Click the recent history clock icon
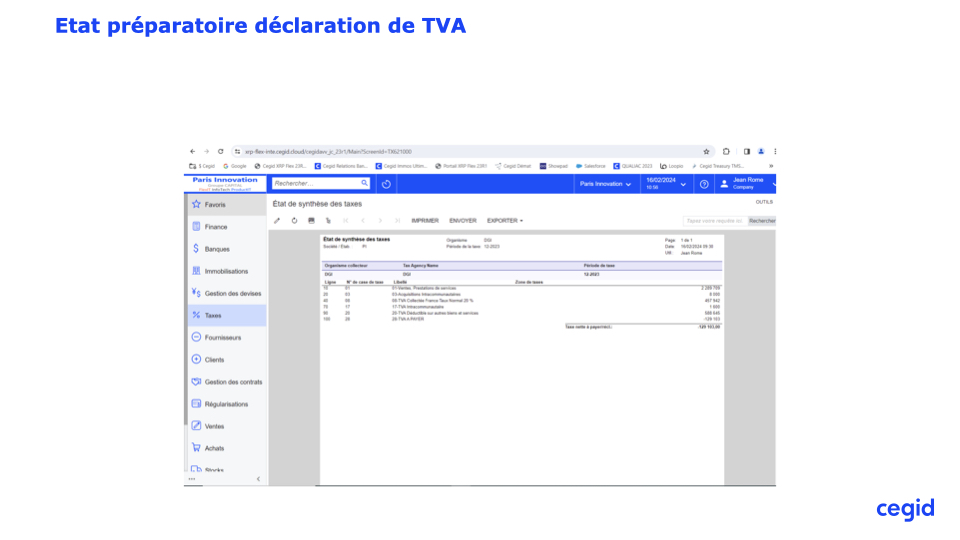This screenshot has width=960, height=540. (x=387, y=184)
